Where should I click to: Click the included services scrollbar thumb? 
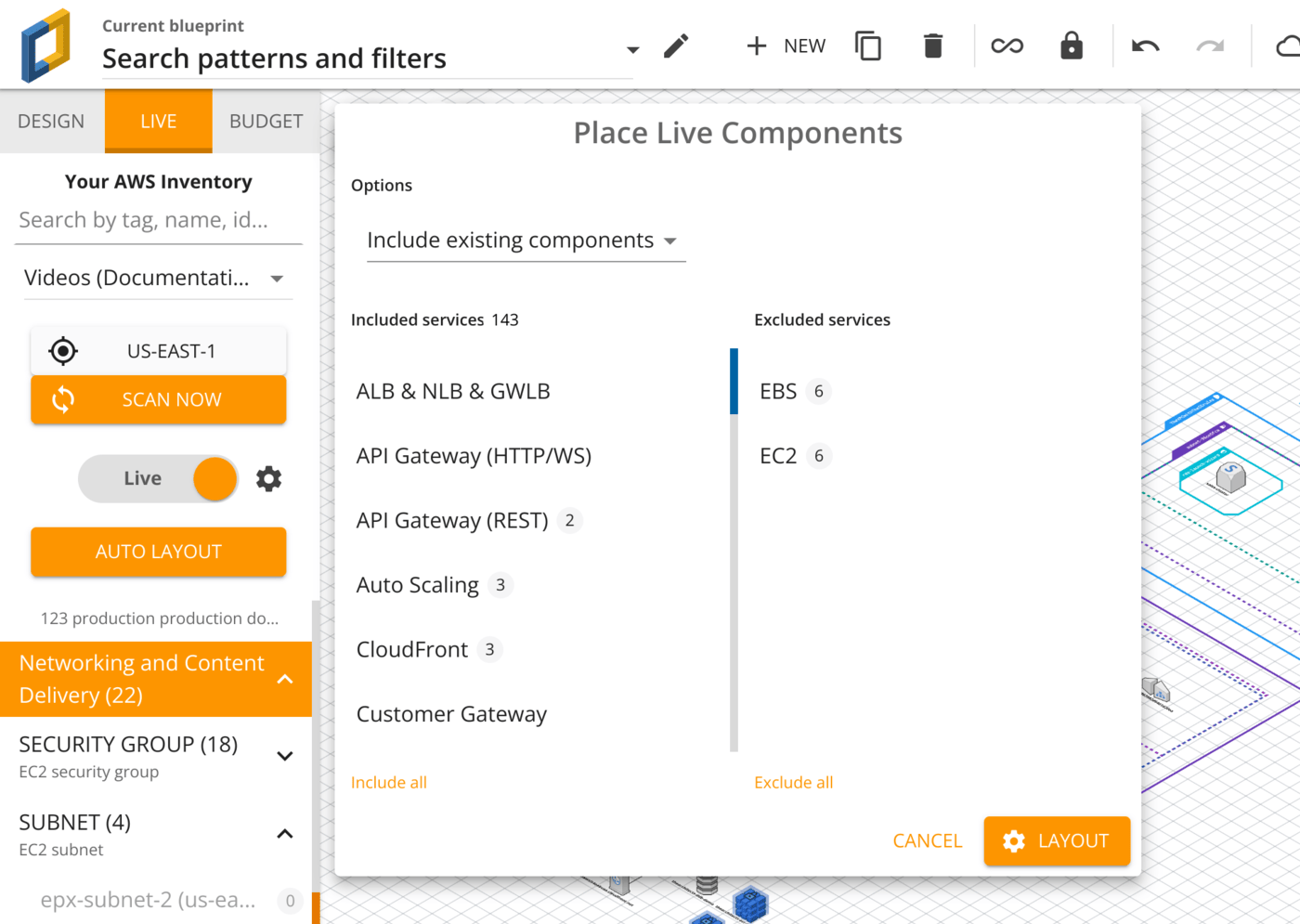tap(734, 381)
